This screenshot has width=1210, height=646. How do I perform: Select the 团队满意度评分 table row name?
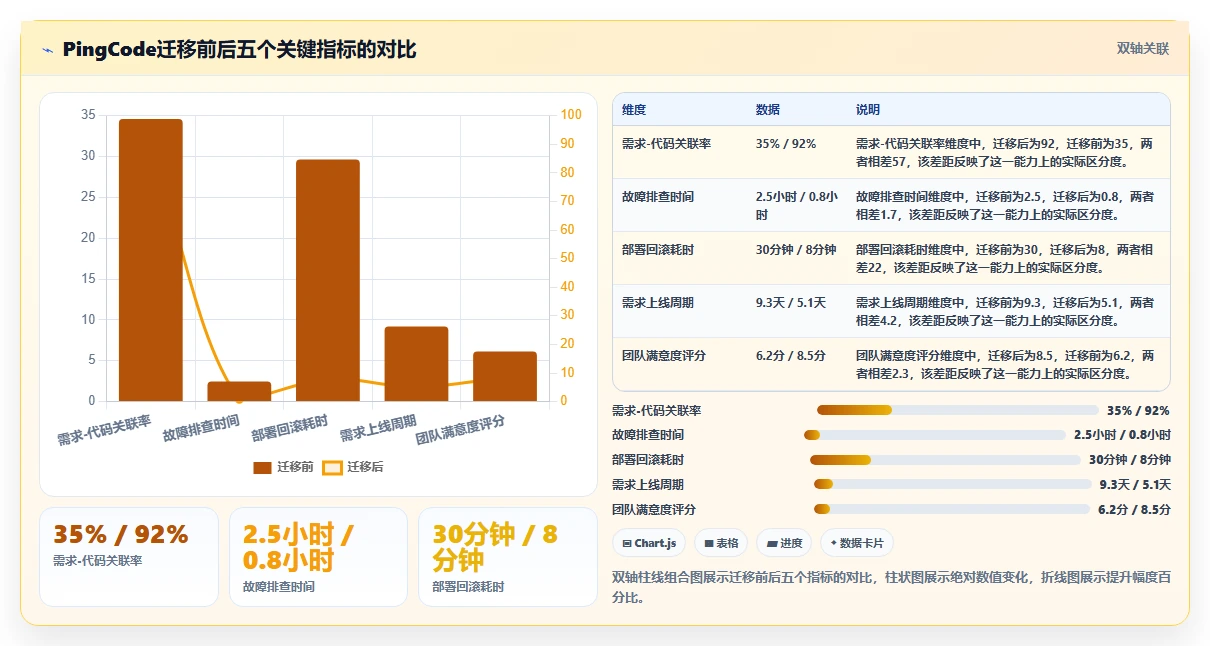[x=664, y=356]
